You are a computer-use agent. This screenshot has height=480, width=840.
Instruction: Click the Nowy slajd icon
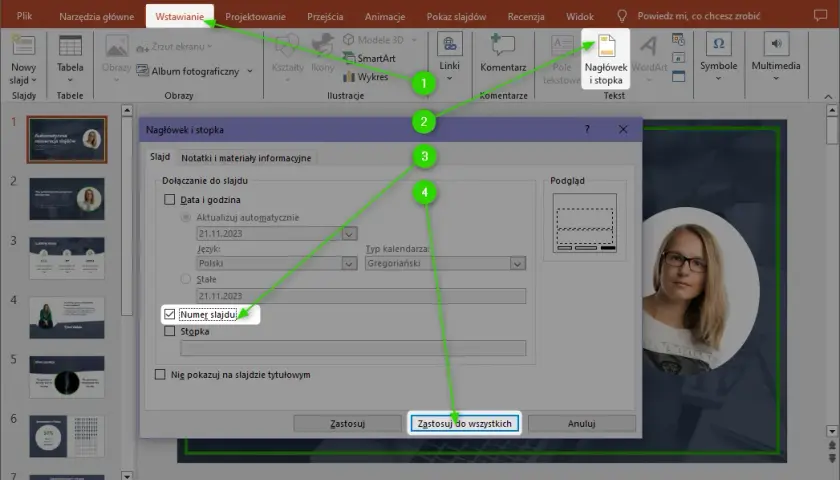[24, 45]
